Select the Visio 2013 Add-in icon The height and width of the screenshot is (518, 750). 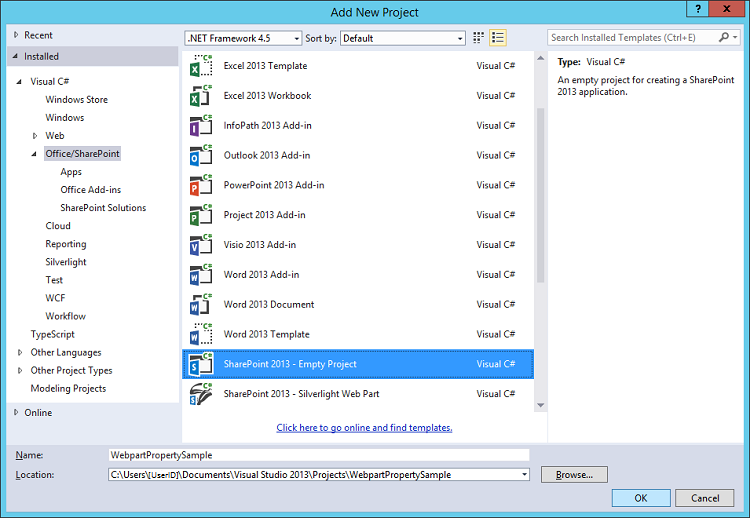201,244
